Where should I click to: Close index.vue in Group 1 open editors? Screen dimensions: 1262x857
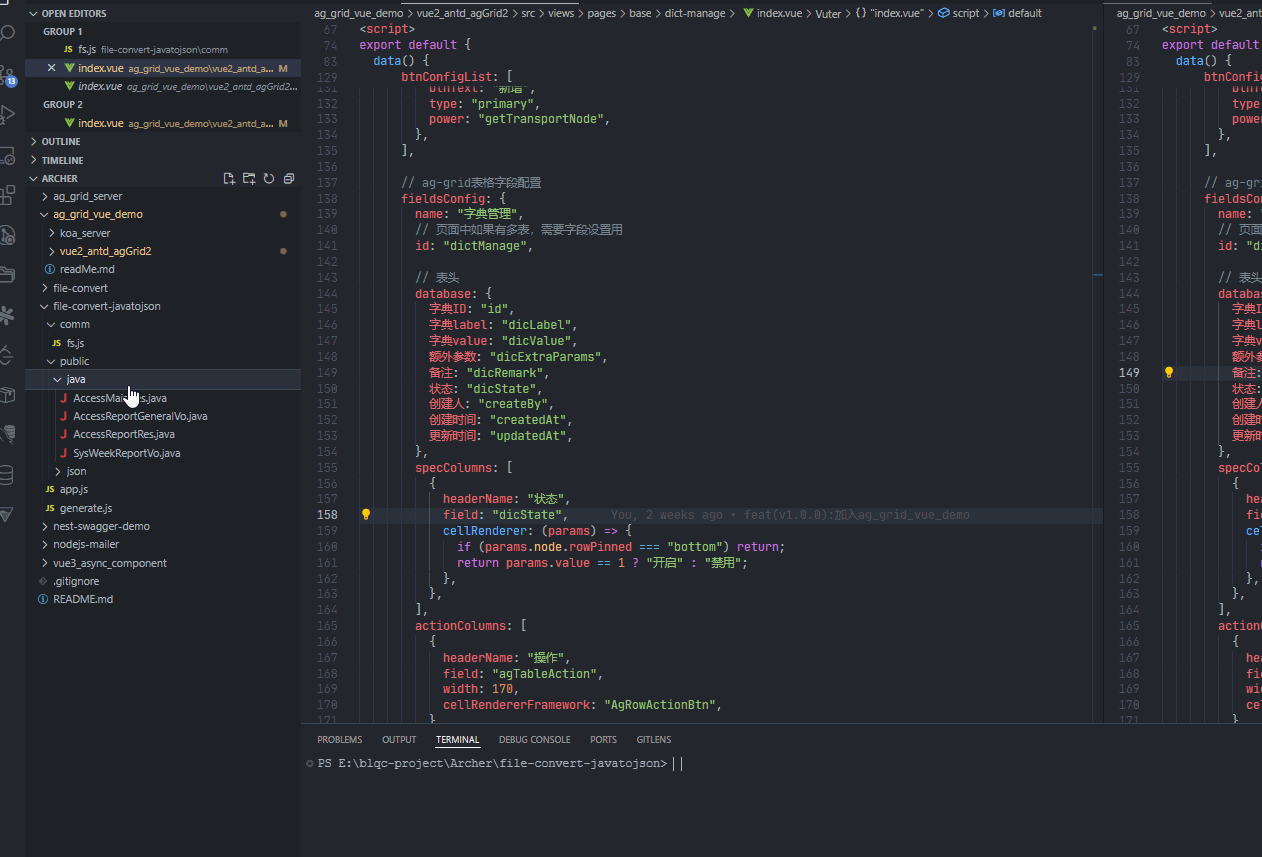[52, 68]
